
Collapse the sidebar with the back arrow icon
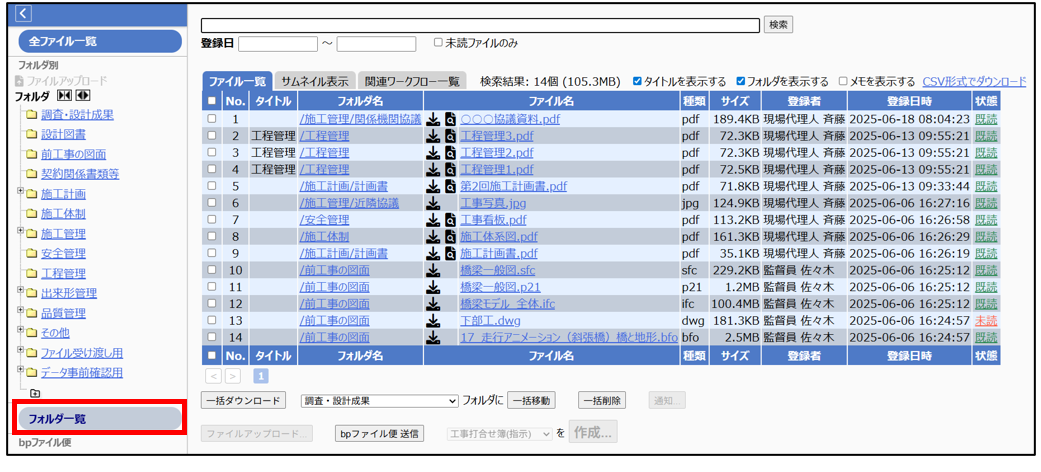[25, 14]
